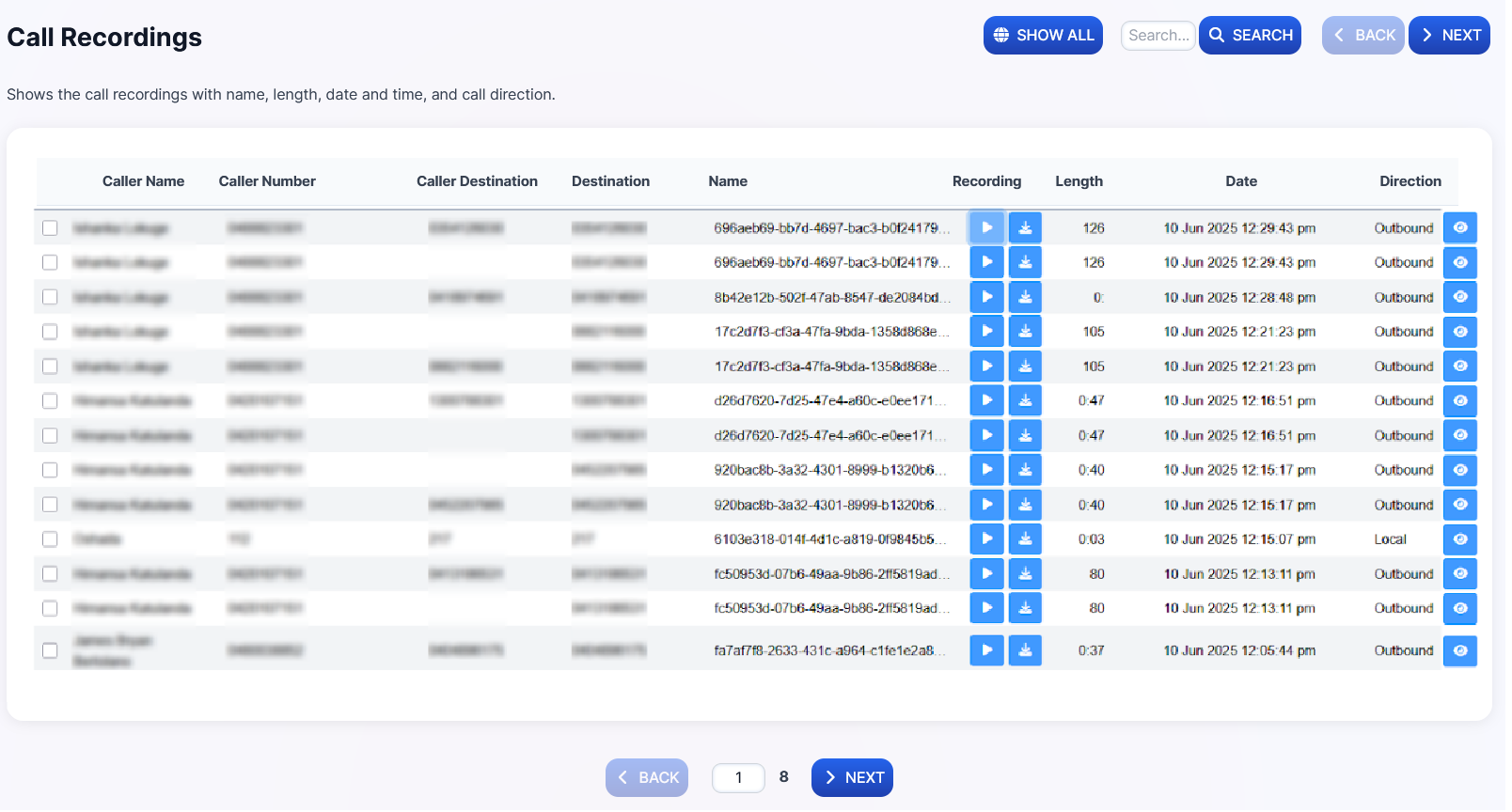1512x812 pixels.
Task: Check the box for the fa7af7f8 recording
Action: coord(50,650)
